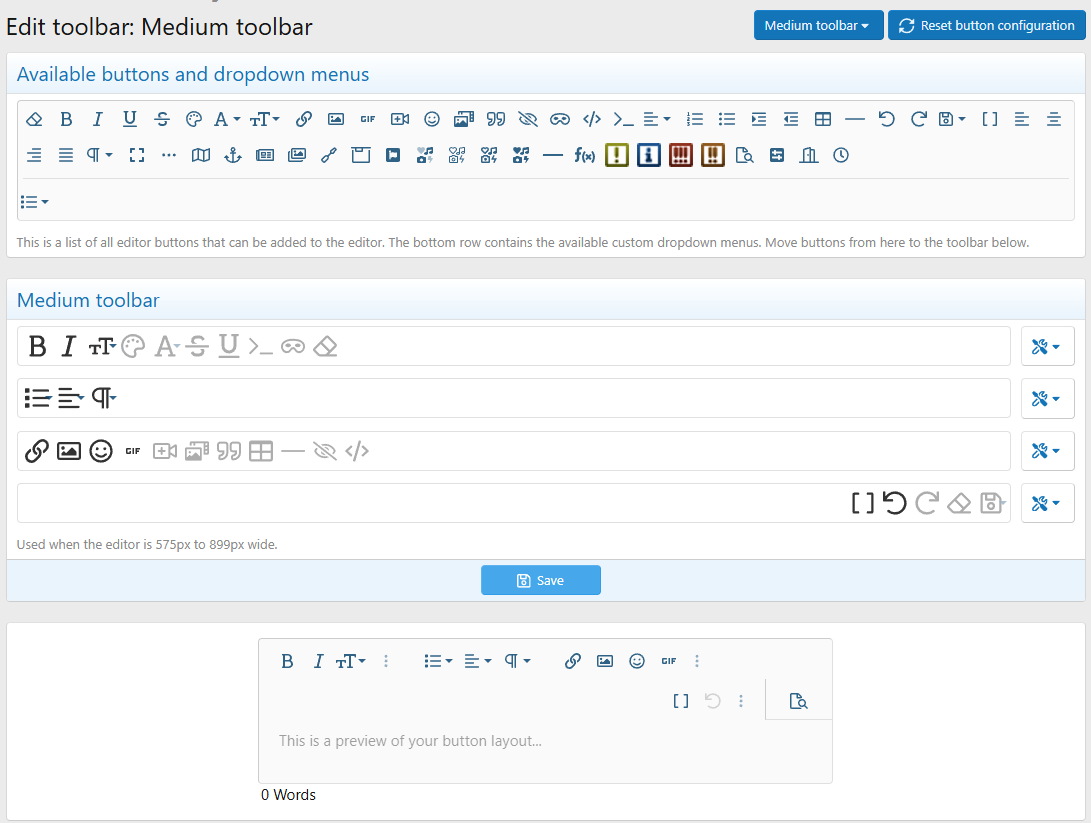Click the Save button
The height and width of the screenshot is (823, 1091).
pyautogui.click(x=541, y=580)
